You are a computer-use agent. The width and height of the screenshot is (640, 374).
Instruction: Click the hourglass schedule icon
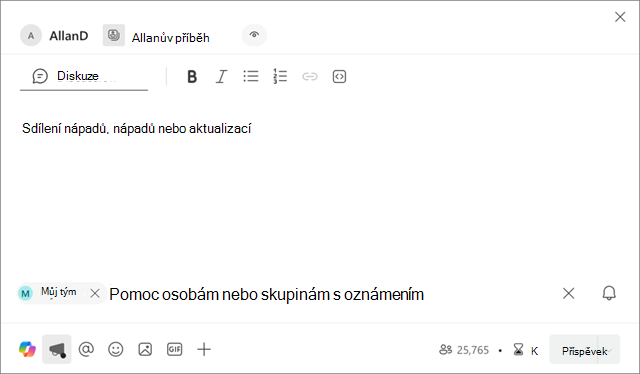tap(518, 350)
